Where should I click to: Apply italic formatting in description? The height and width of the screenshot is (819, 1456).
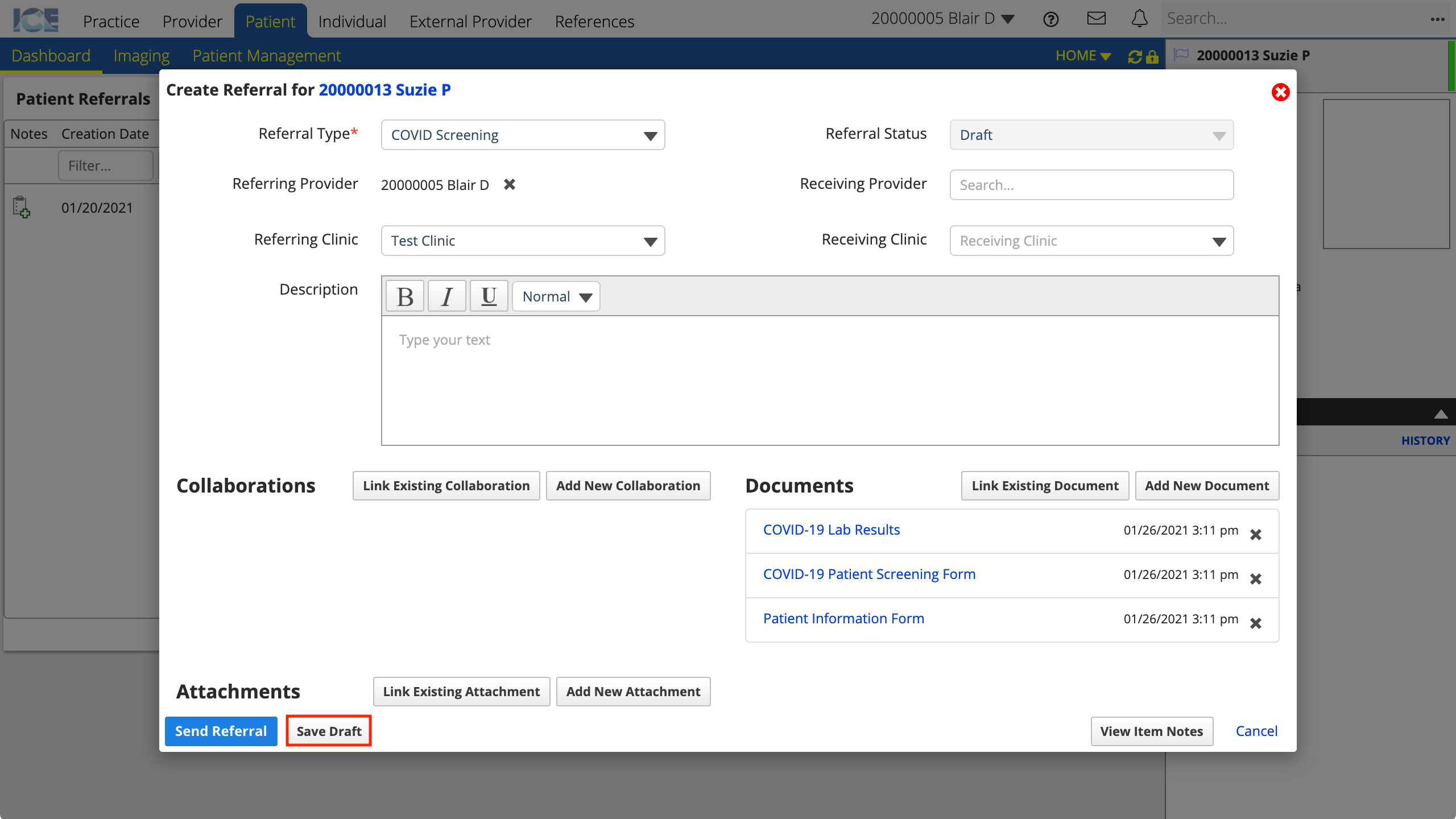click(x=447, y=296)
